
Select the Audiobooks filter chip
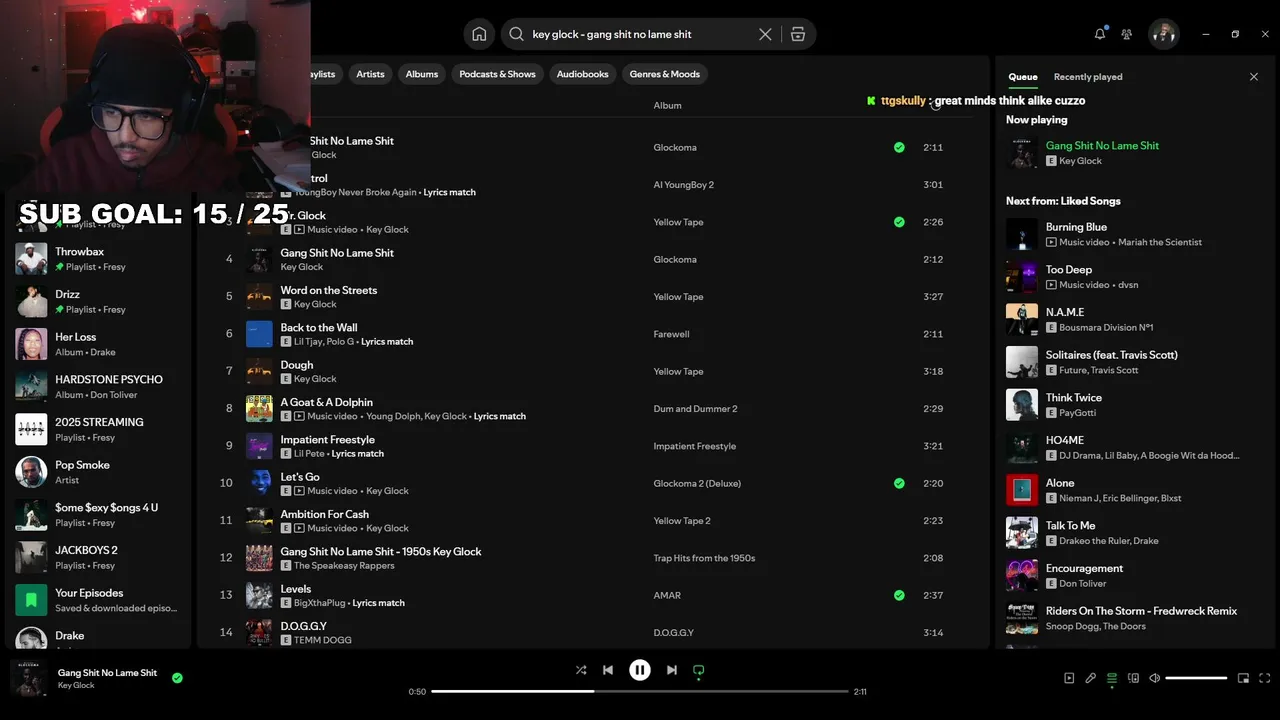[582, 74]
